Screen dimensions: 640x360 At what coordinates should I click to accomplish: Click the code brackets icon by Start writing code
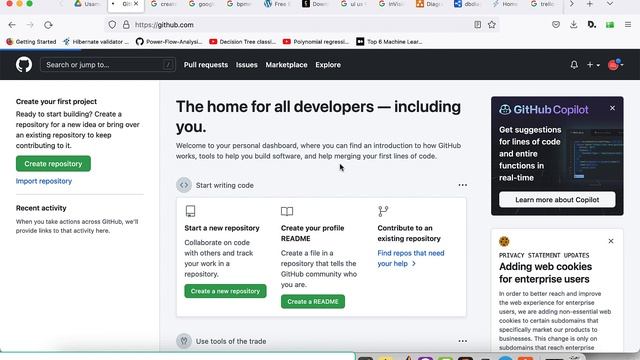coord(184,185)
